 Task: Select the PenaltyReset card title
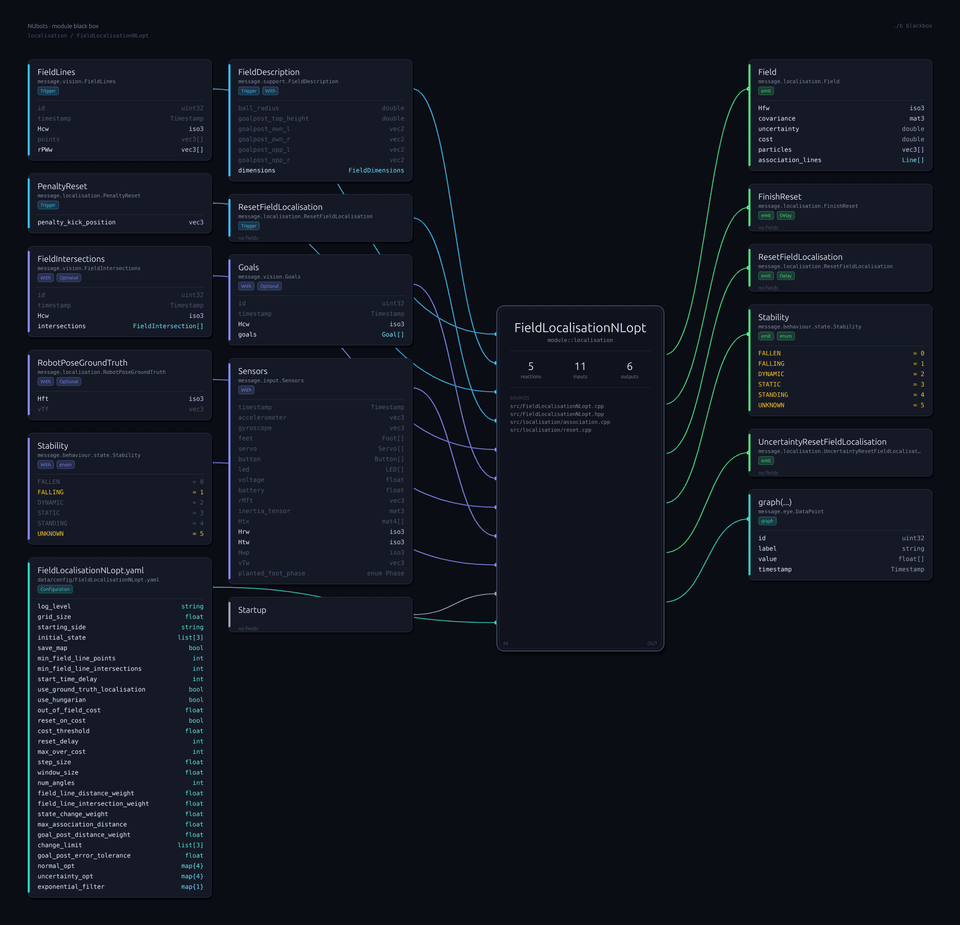[x=62, y=186]
